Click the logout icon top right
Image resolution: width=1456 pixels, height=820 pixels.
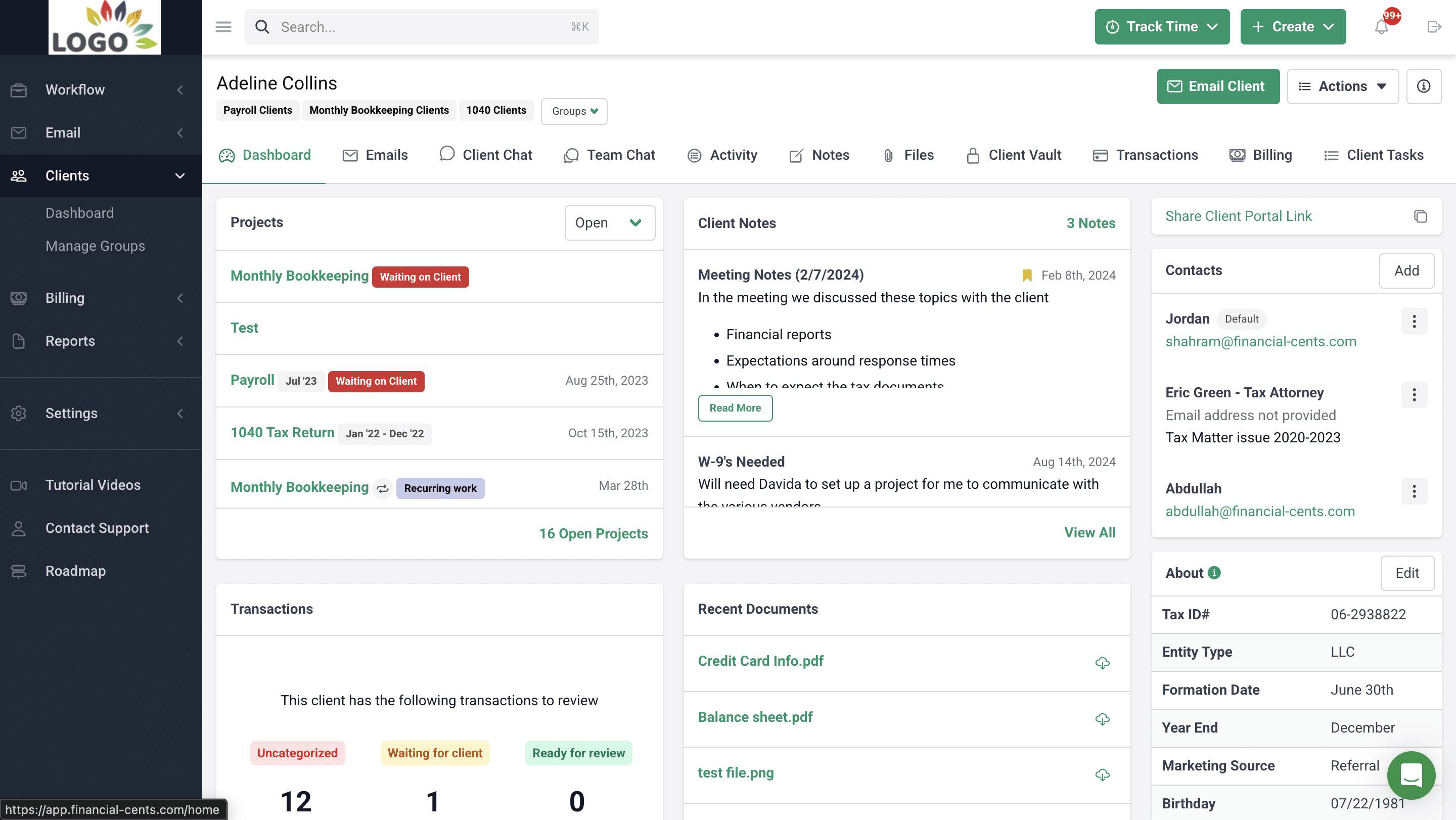[x=1434, y=27]
